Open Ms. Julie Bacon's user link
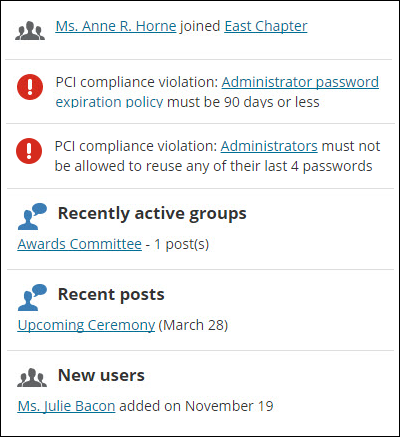 pos(66,406)
